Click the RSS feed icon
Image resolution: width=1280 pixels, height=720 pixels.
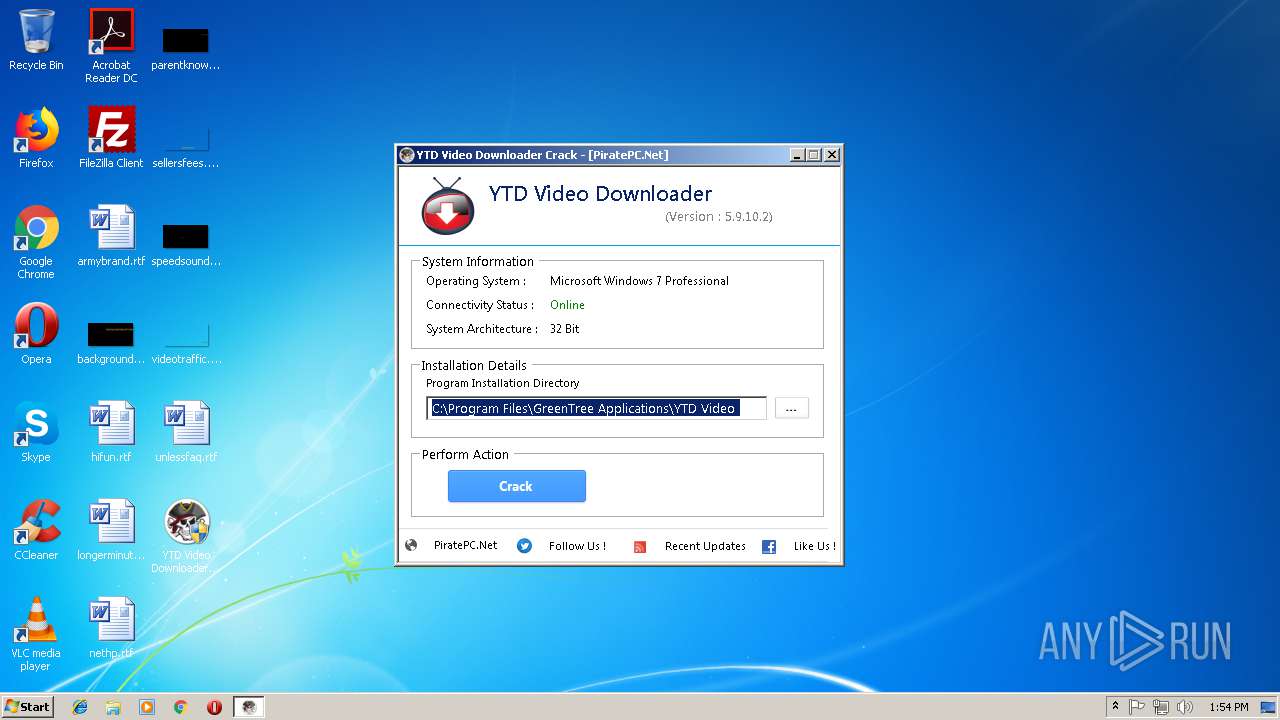click(640, 547)
